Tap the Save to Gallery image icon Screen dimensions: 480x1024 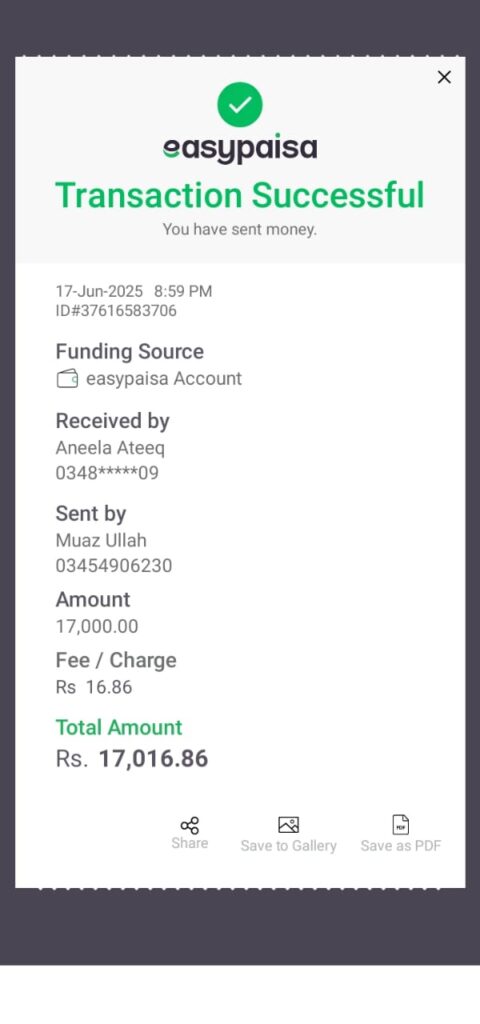[x=289, y=825]
